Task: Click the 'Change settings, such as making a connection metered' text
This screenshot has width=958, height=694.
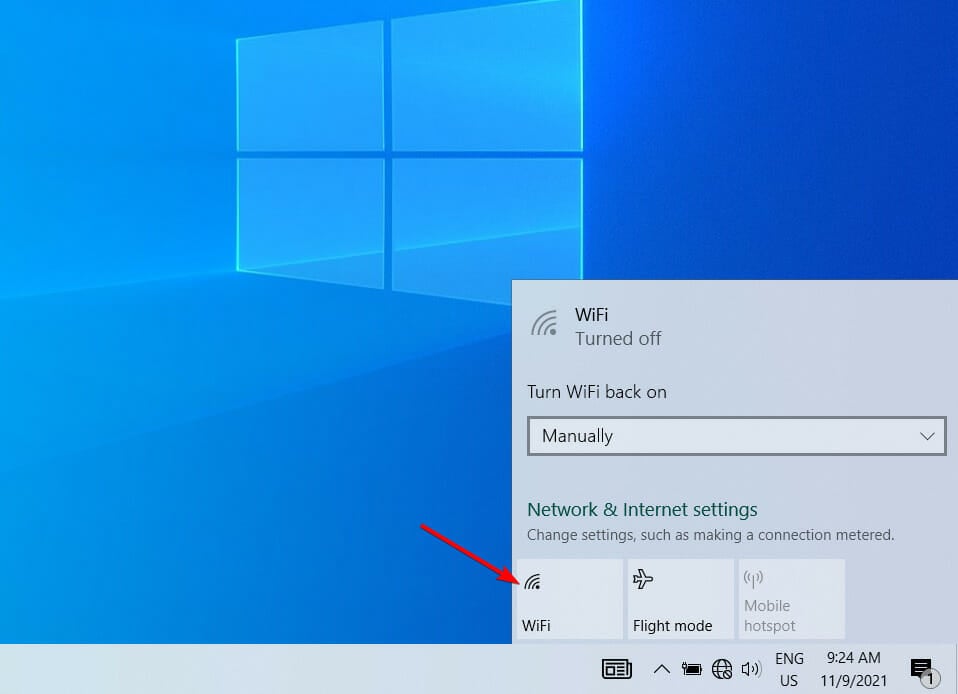Action: point(711,535)
